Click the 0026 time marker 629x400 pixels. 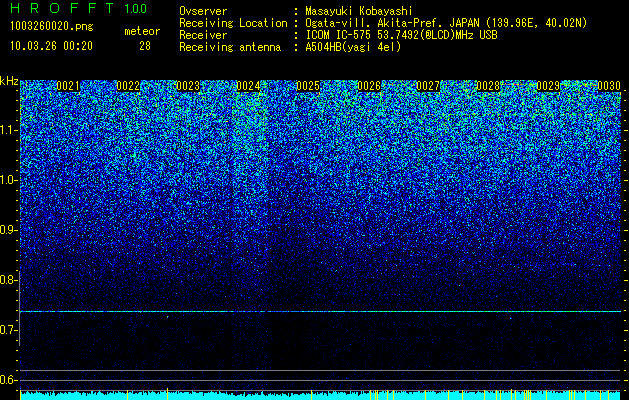coord(369,86)
